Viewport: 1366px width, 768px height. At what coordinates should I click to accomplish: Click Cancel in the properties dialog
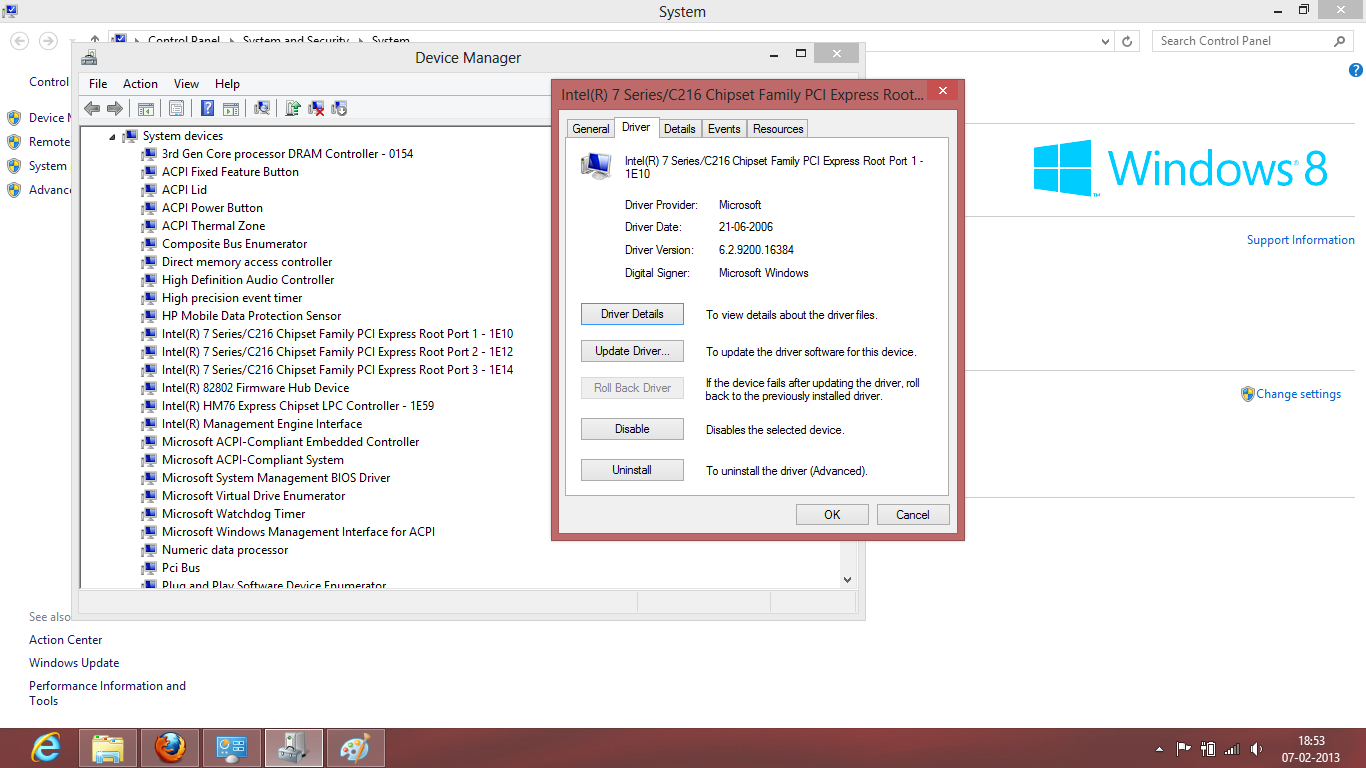coord(913,515)
